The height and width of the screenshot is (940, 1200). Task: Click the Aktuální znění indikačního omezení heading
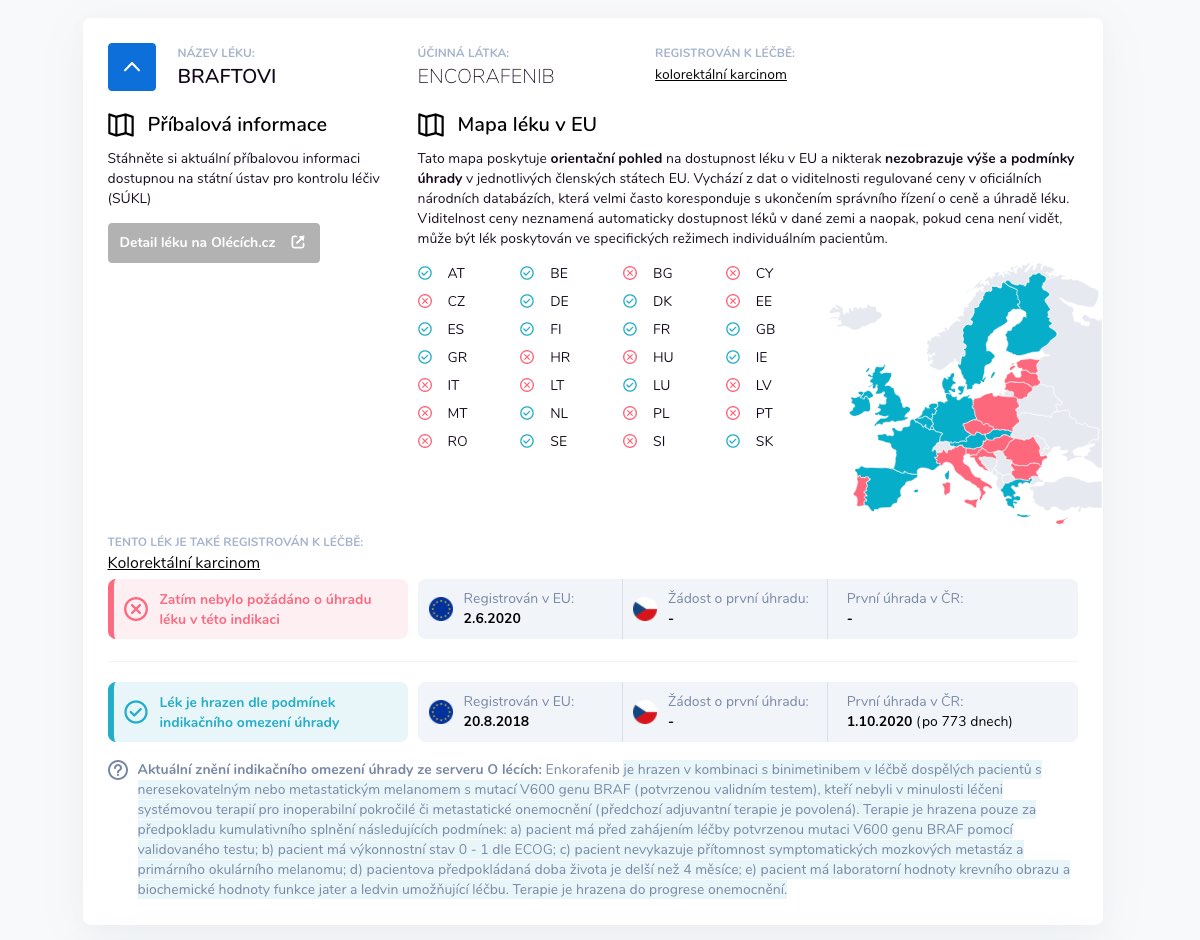click(339, 770)
